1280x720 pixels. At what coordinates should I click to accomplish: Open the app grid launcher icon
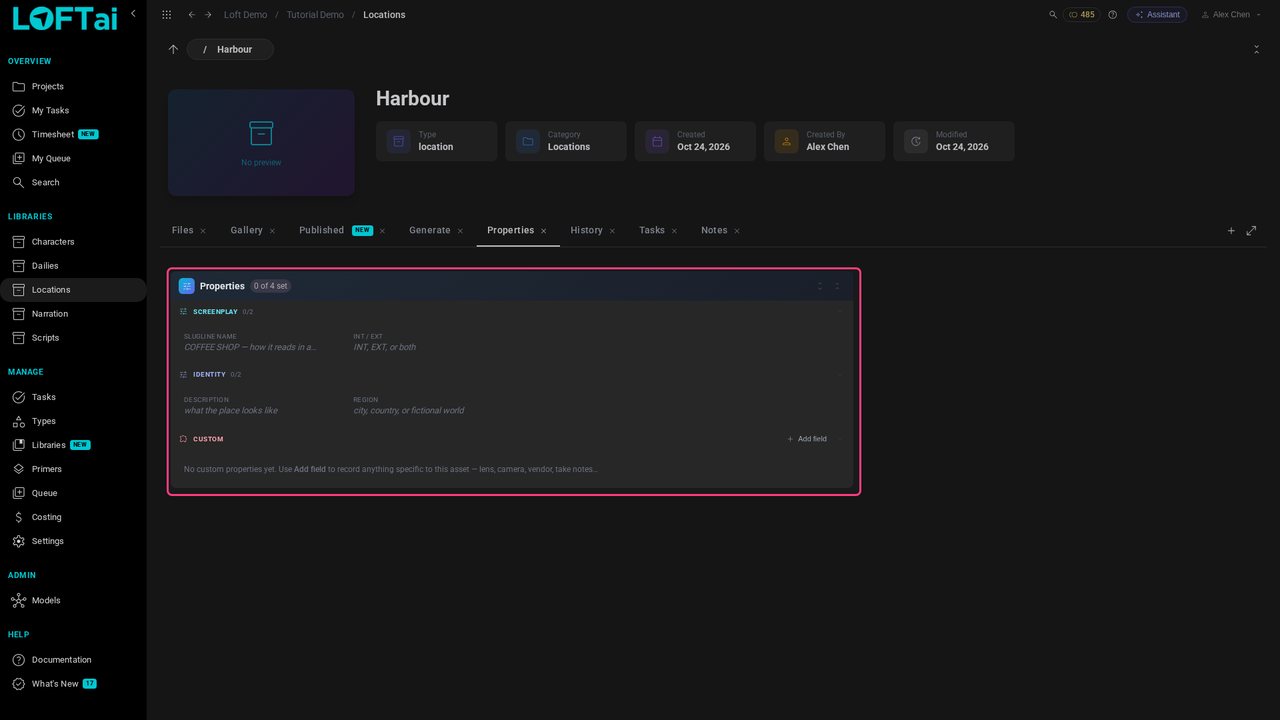(166, 15)
